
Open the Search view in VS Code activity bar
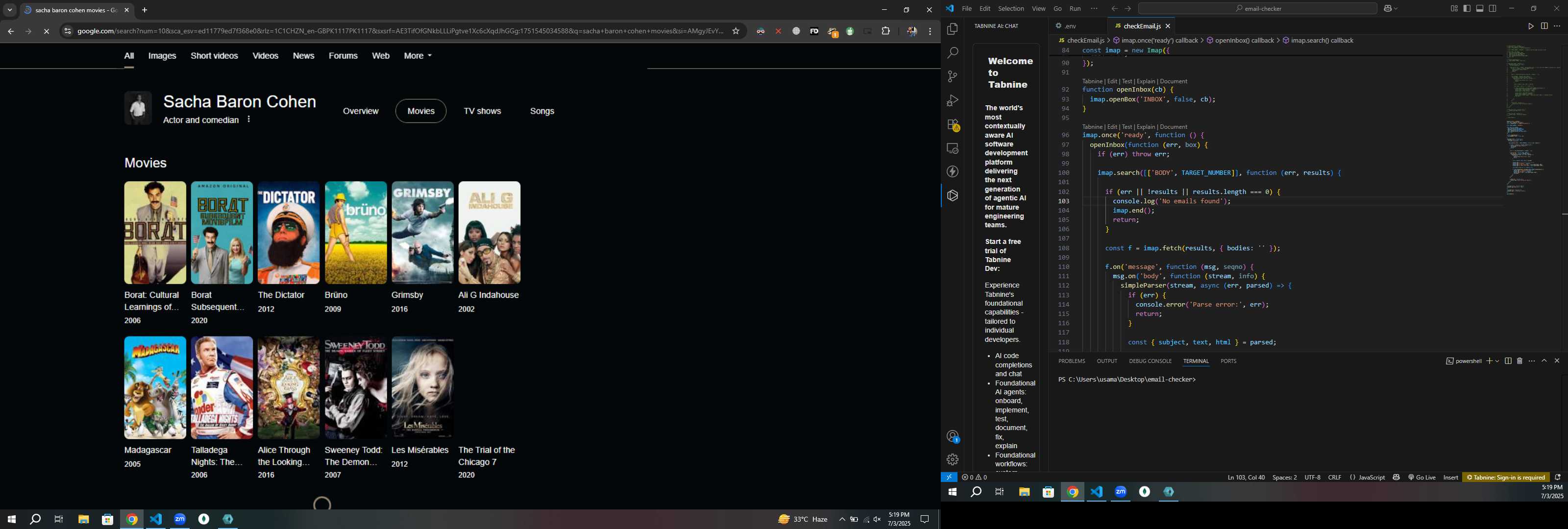pyautogui.click(x=953, y=53)
